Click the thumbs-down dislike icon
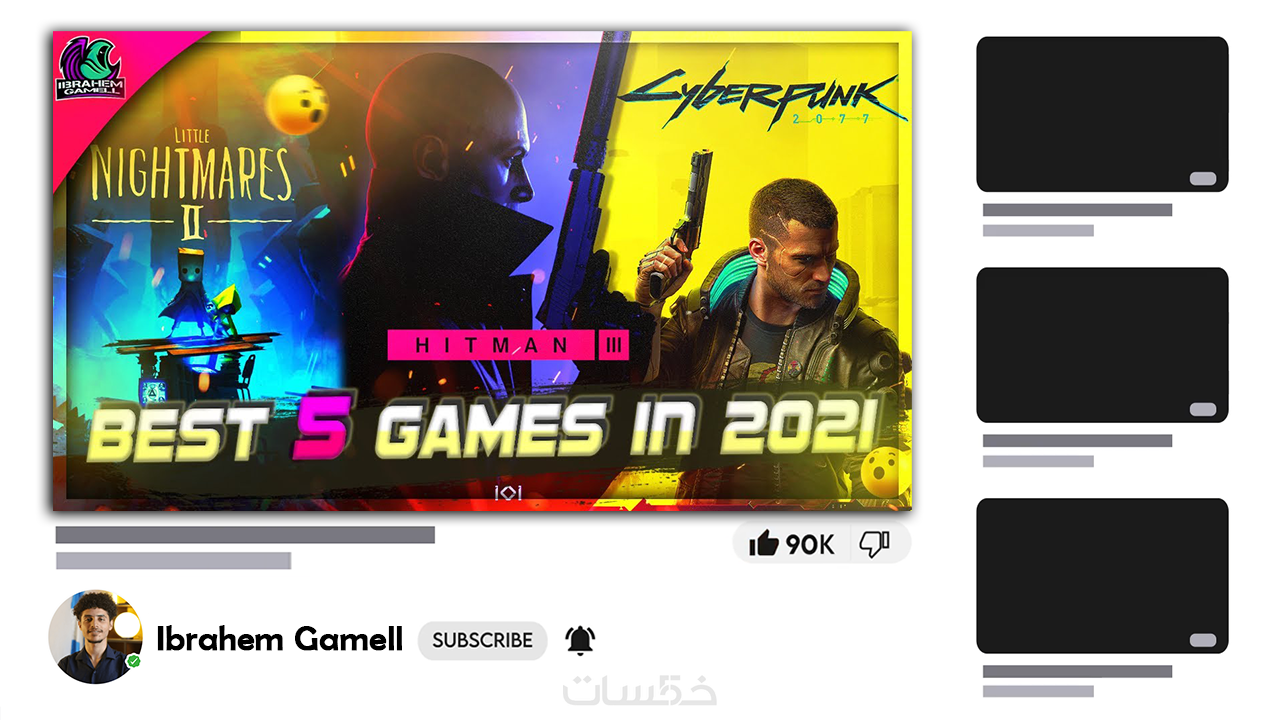Screen dimensions: 1280x720 874,544
